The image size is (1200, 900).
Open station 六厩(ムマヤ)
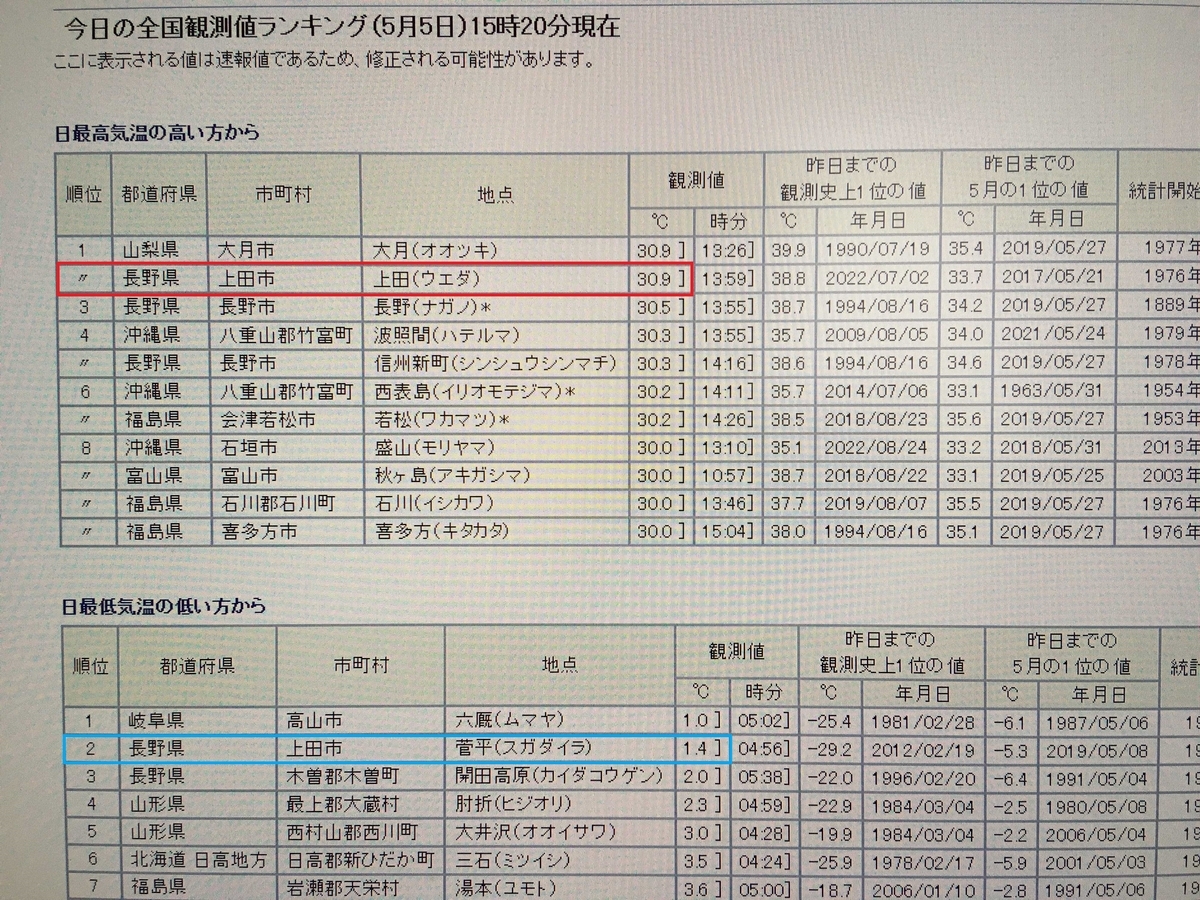510,720
